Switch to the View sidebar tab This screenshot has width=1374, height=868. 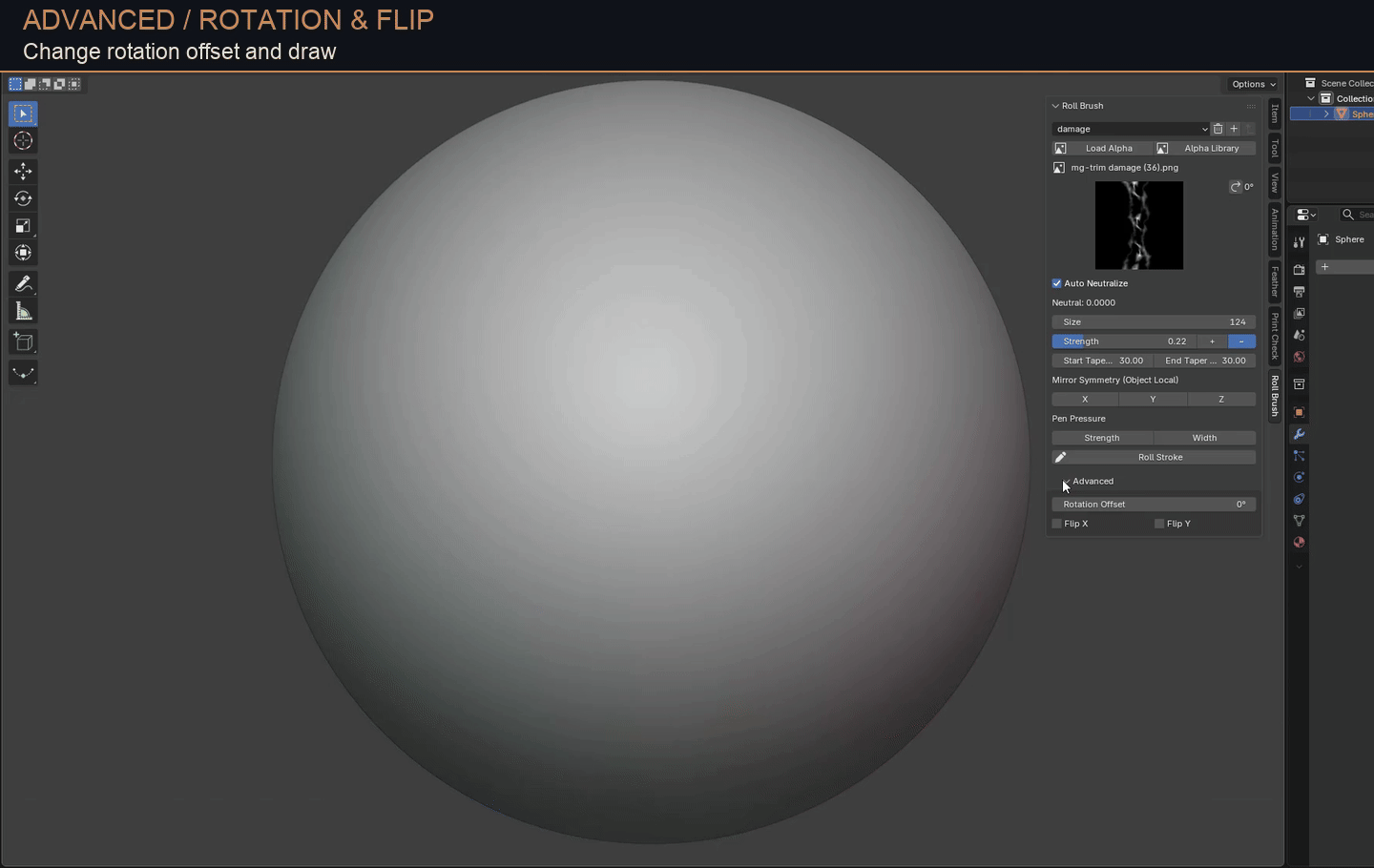1275,184
